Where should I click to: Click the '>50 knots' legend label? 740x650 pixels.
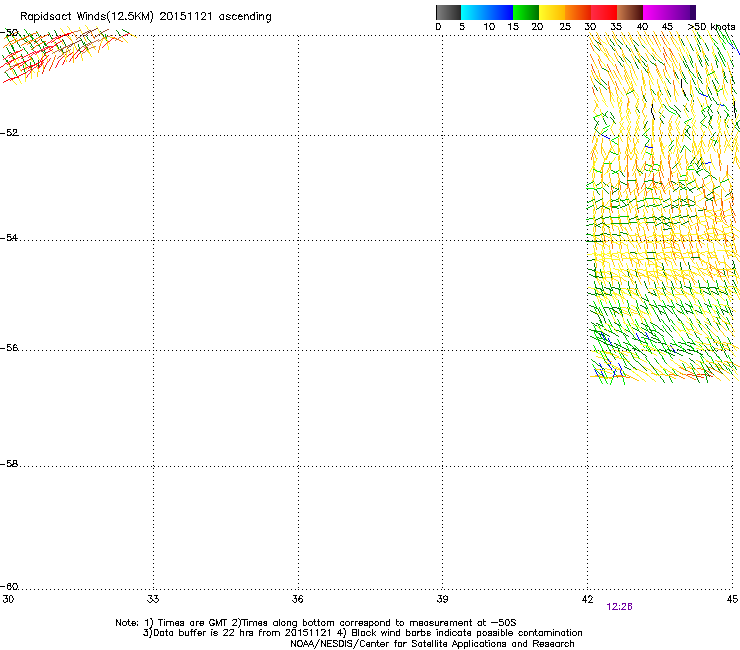pyautogui.click(x=711, y=27)
